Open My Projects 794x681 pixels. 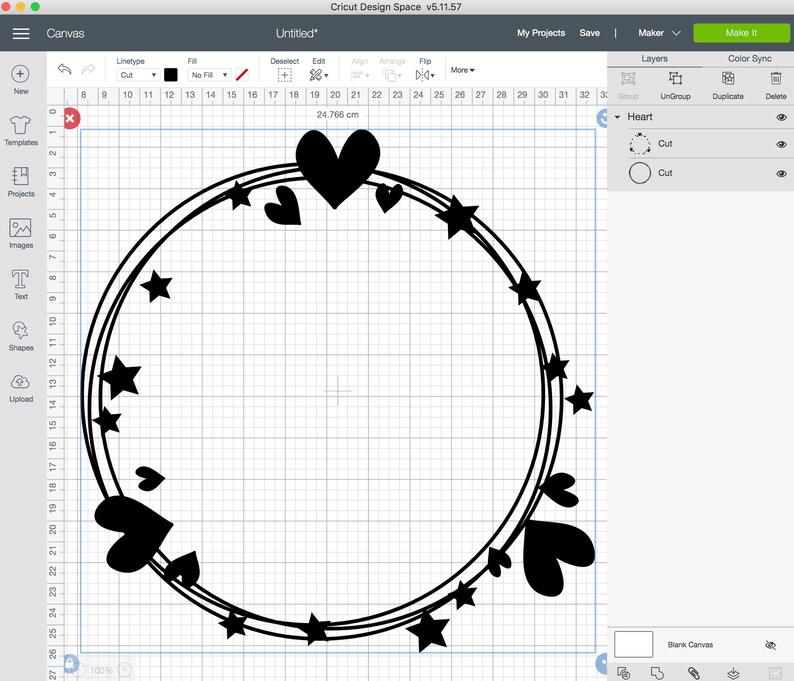[x=541, y=33]
